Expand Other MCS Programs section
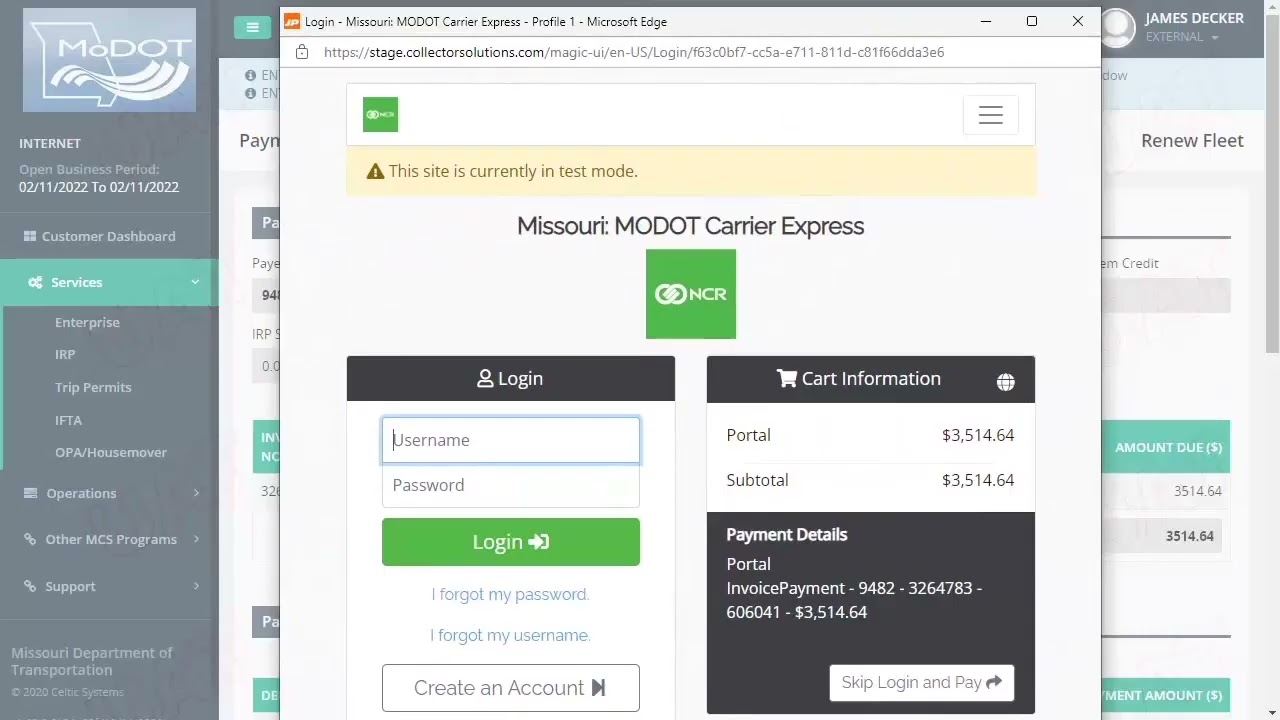This screenshot has width=1280, height=720. (108, 539)
